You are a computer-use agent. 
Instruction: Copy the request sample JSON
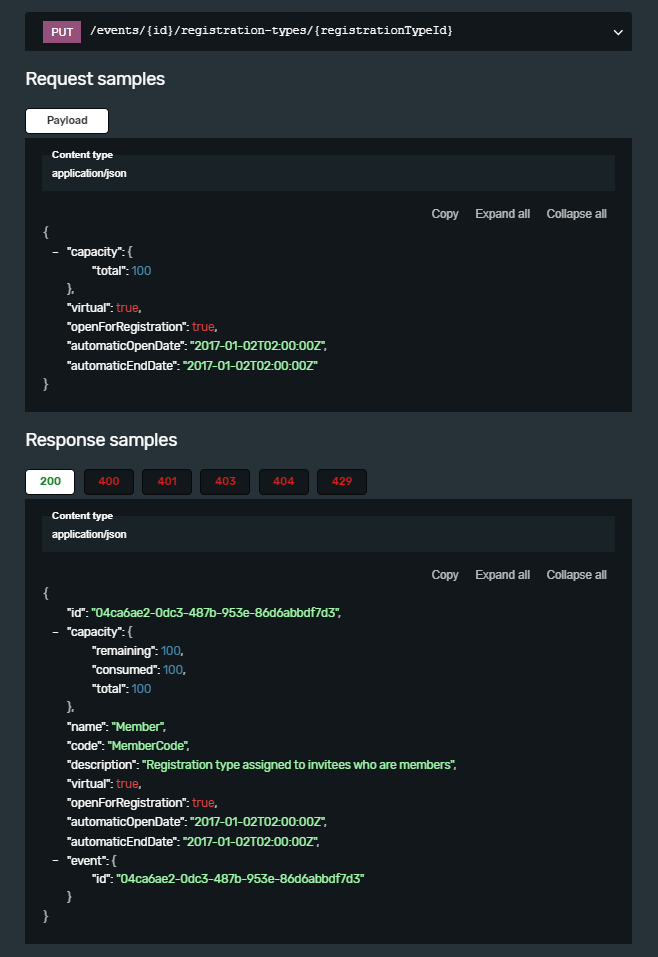coord(445,214)
